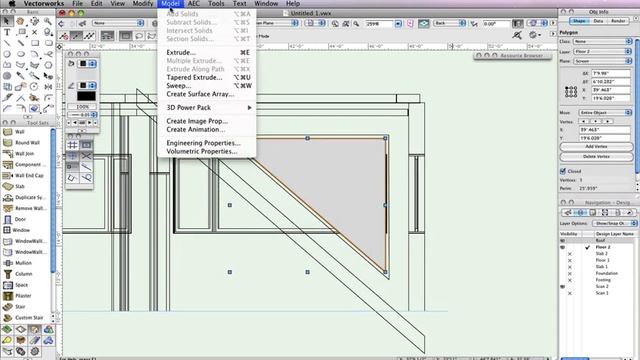This screenshot has height=360, width=640.
Task: Go to next vertex arrow button
Action: pos(608,122)
